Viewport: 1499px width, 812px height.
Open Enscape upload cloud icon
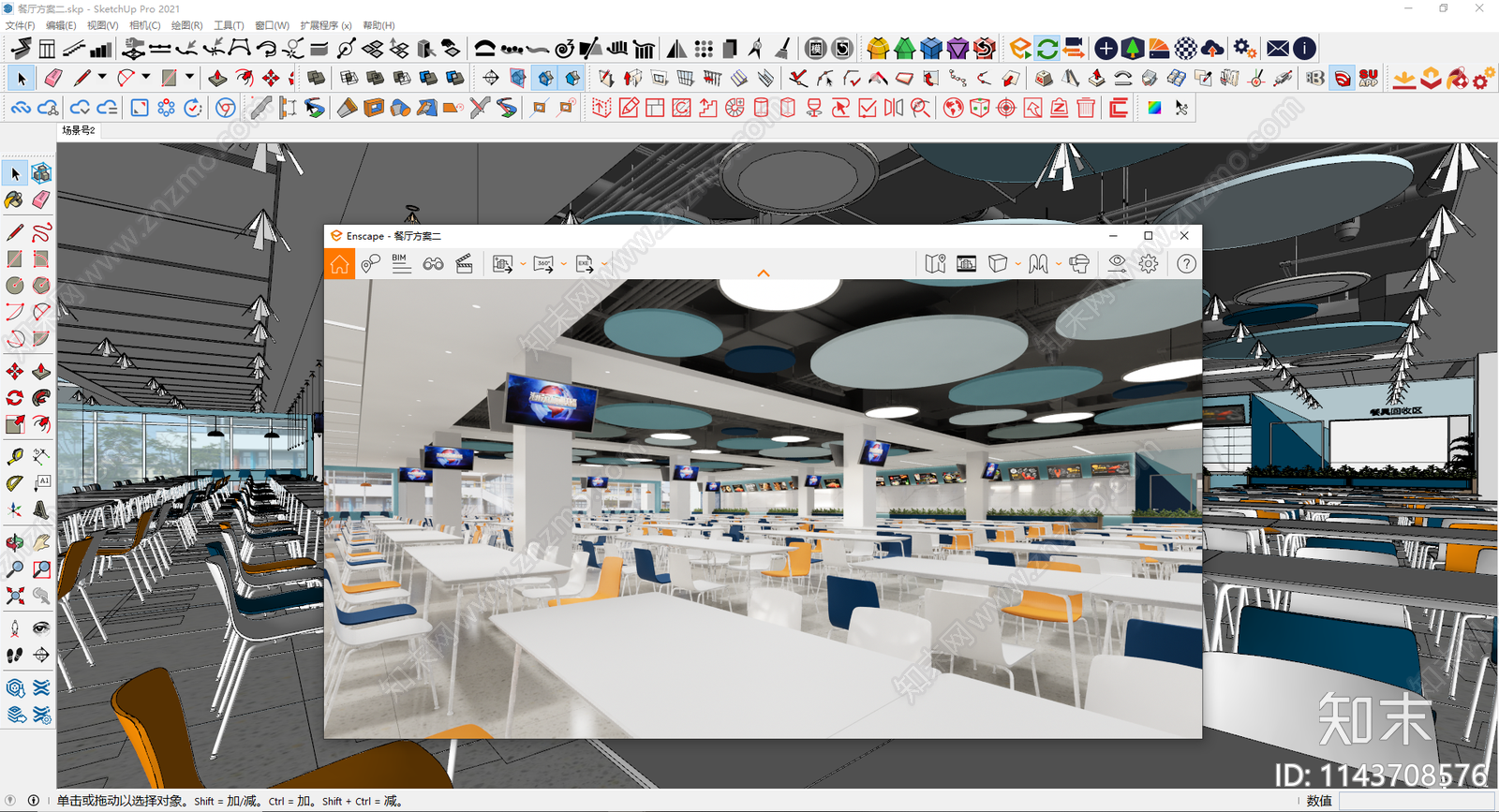(x=1212, y=48)
